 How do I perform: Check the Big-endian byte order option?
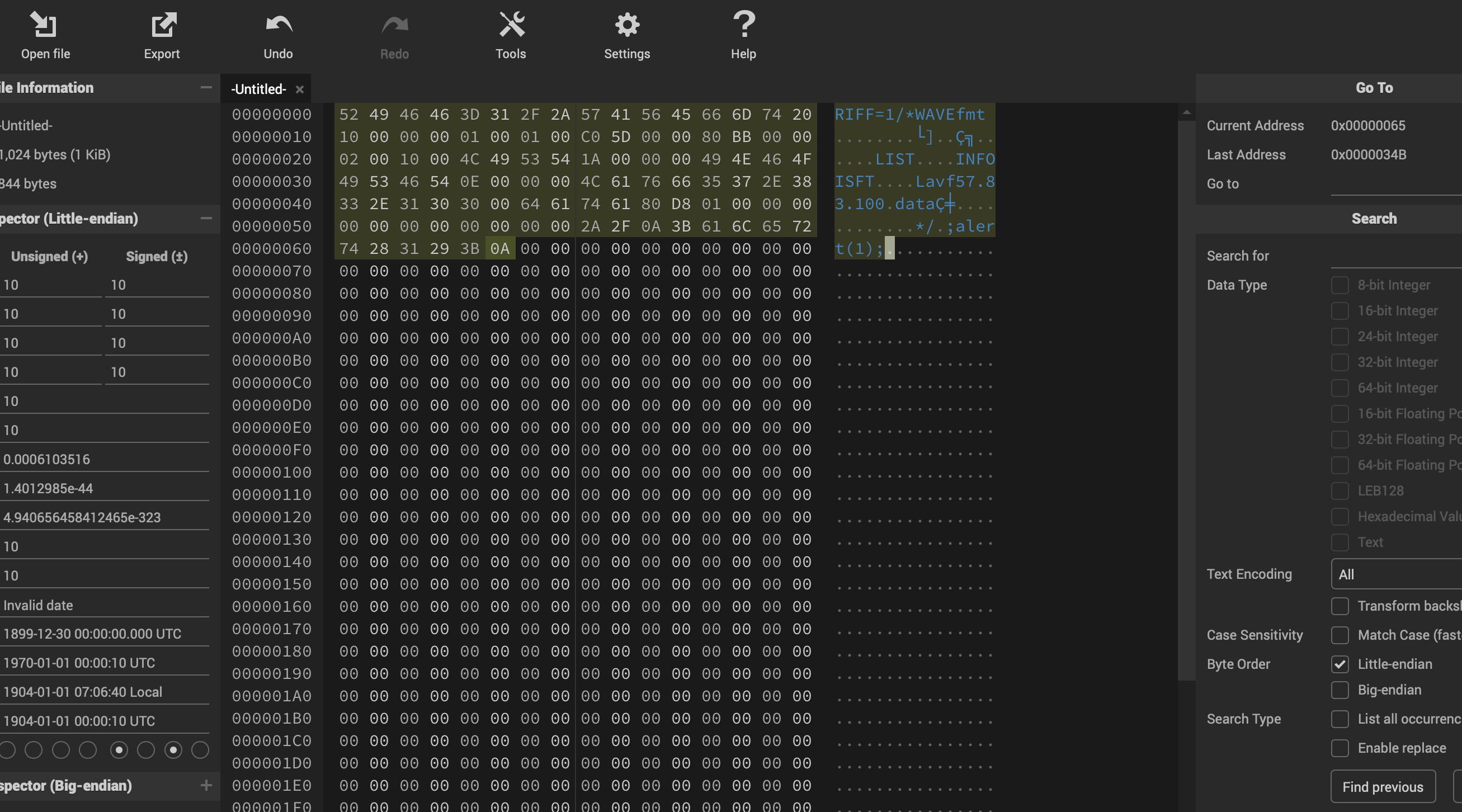pos(1341,690)
